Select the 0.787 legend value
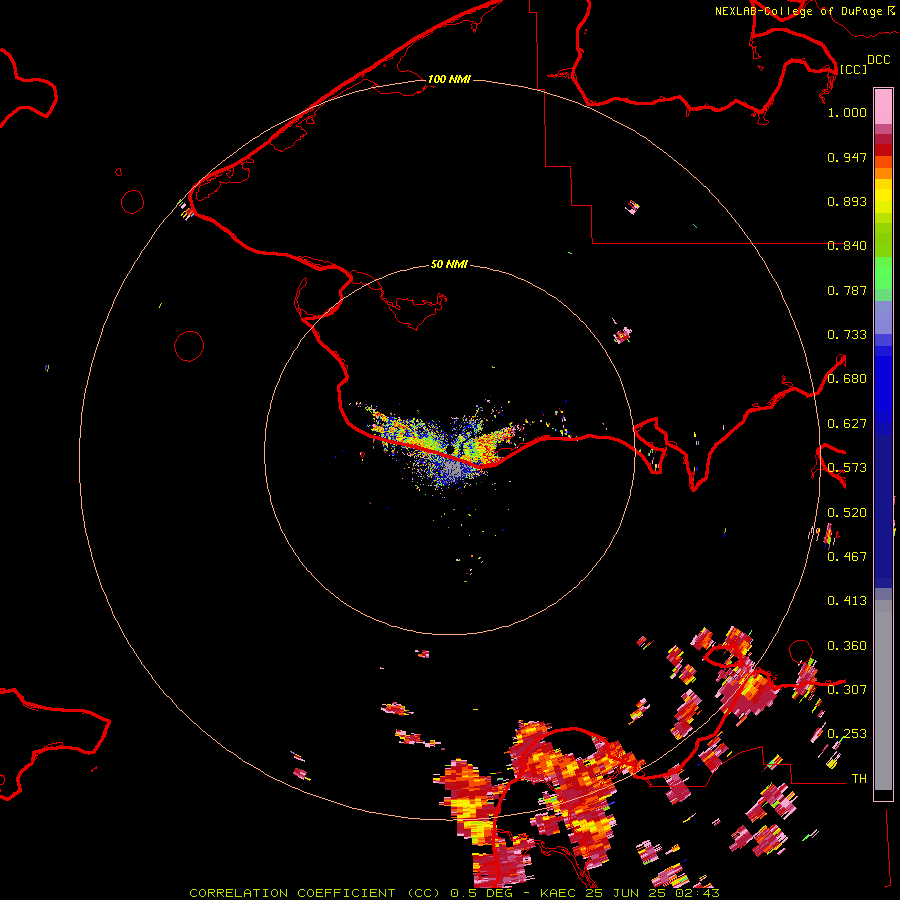This screenshot has height=900, width=900. 847,290
